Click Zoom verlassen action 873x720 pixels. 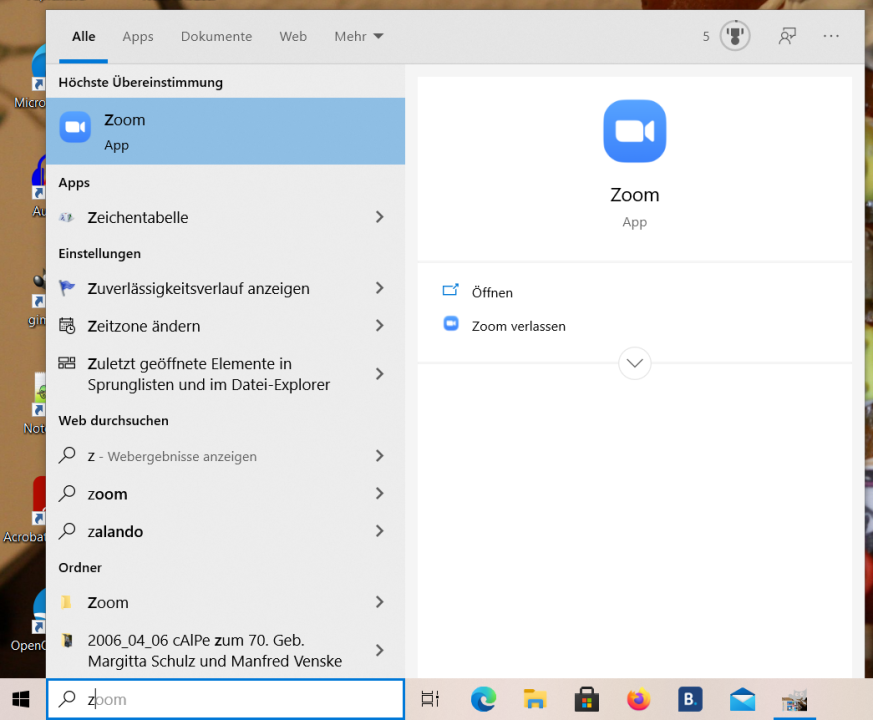pyautogui.click(x=518, y=326)
